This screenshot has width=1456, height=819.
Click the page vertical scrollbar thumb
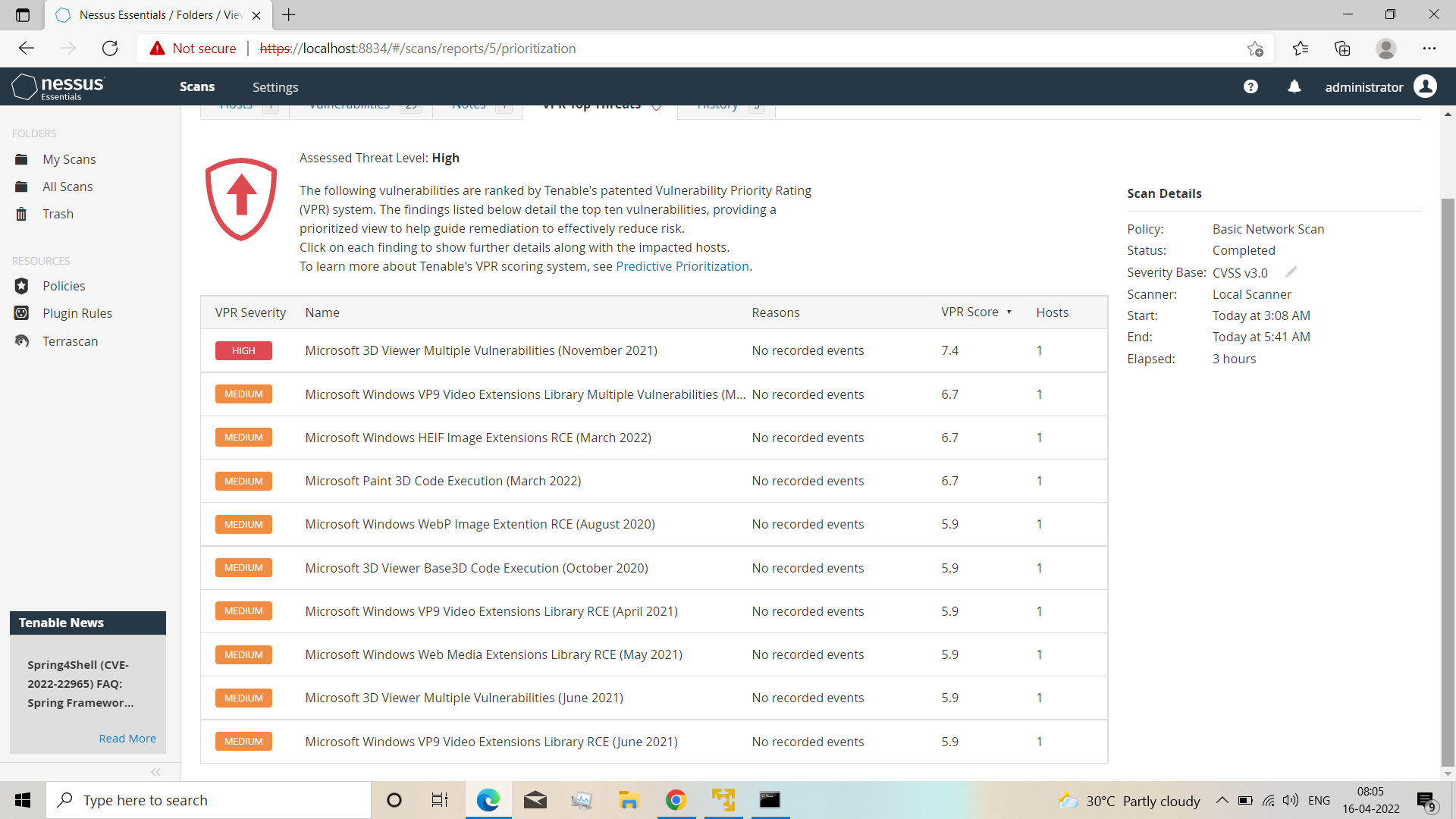click(1448, 482)
